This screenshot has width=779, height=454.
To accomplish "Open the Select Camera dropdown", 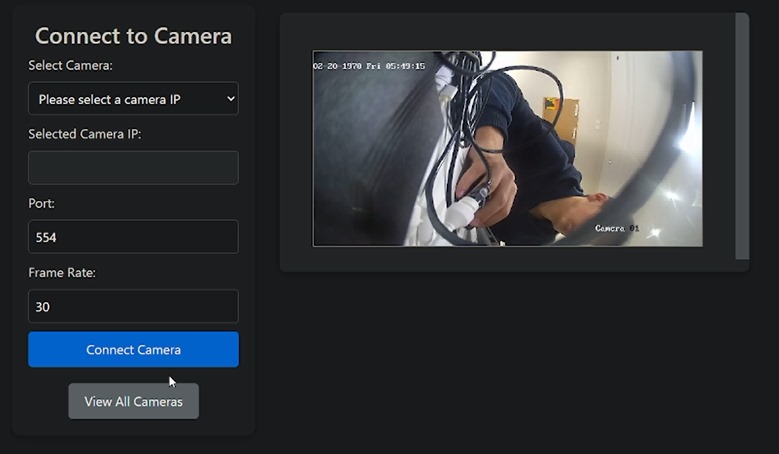I will (x=133, y=99).
